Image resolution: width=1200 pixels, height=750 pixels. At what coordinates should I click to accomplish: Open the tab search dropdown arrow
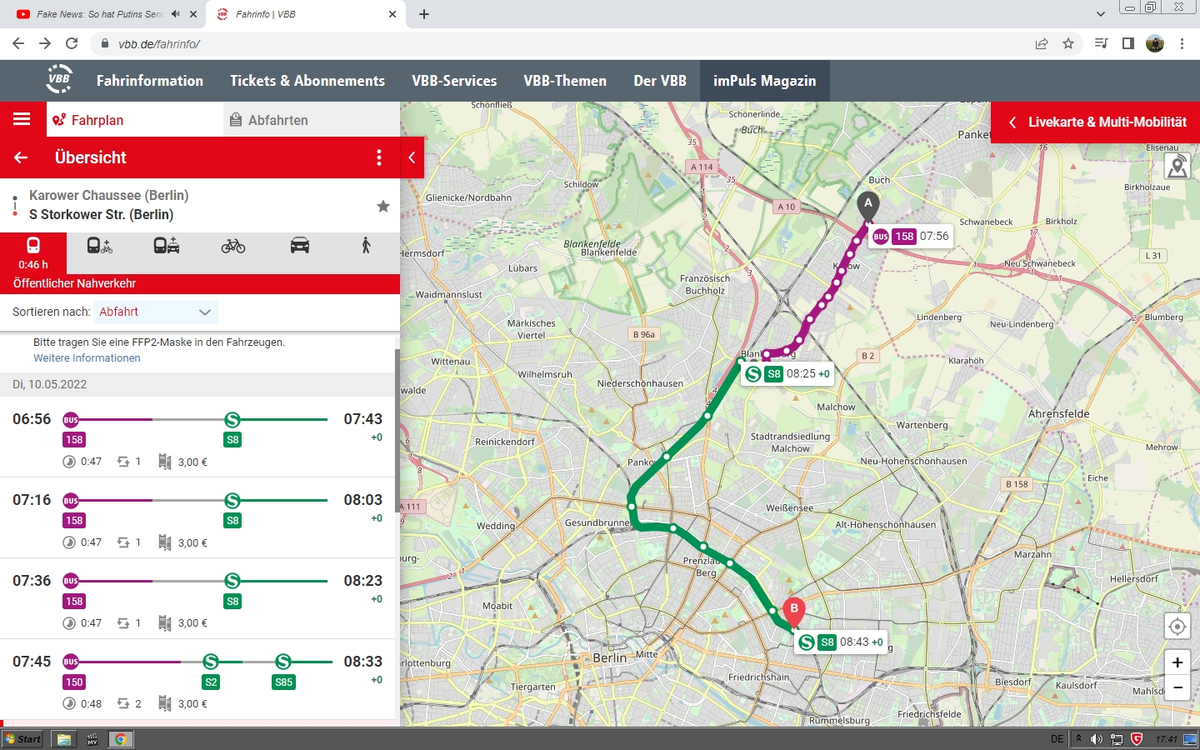(x=1100, y=13)
